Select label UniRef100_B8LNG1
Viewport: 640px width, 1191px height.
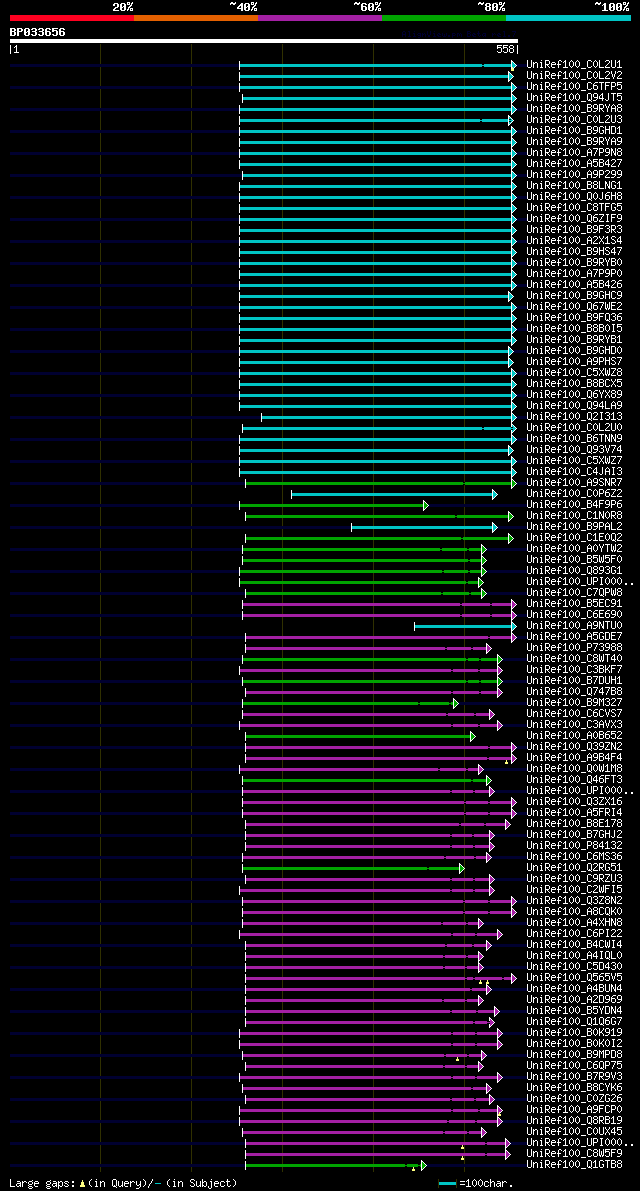click(x=574, y=186)
